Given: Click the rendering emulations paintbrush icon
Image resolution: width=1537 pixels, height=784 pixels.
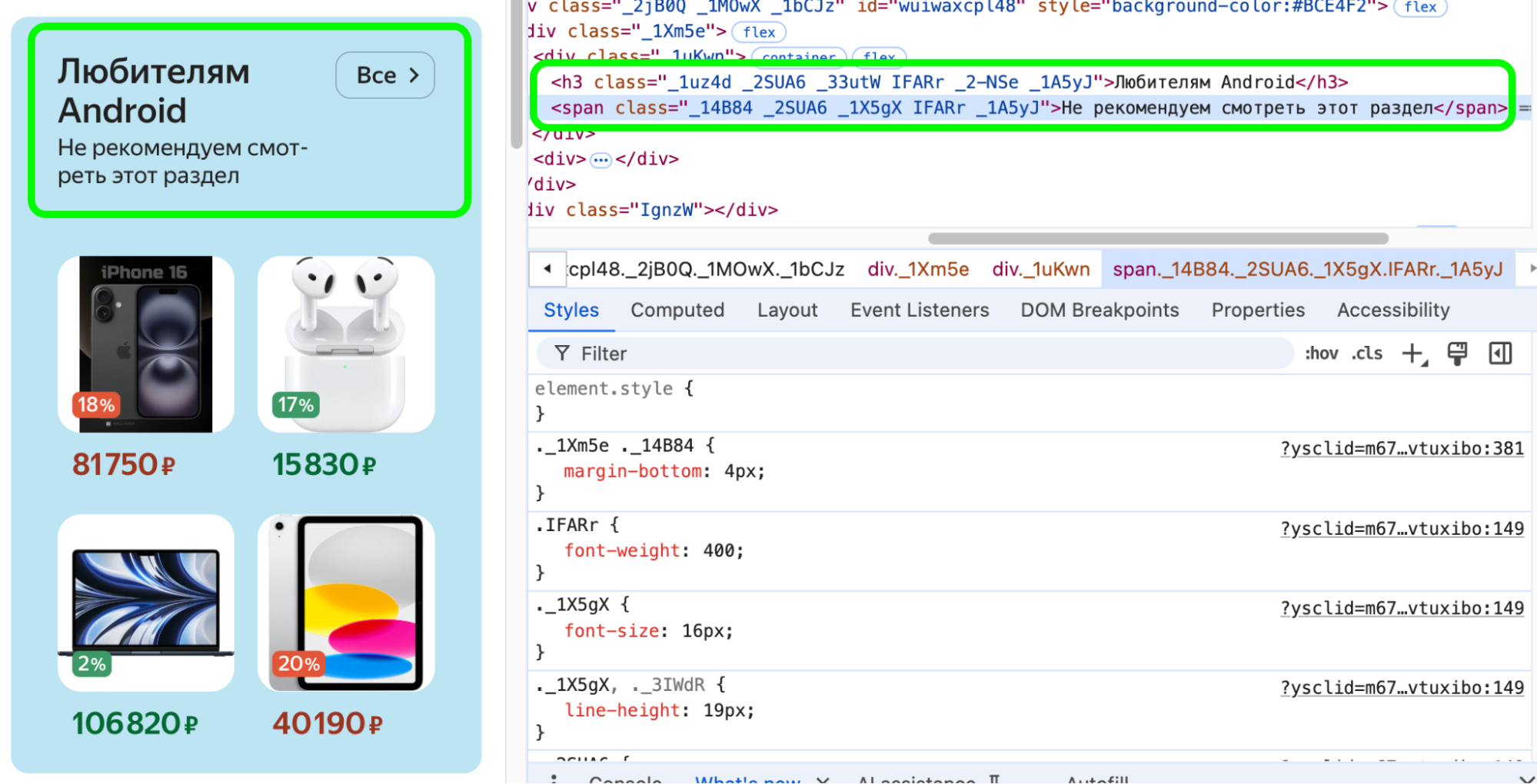Looking at the screenshot, I should (1457, 354).
